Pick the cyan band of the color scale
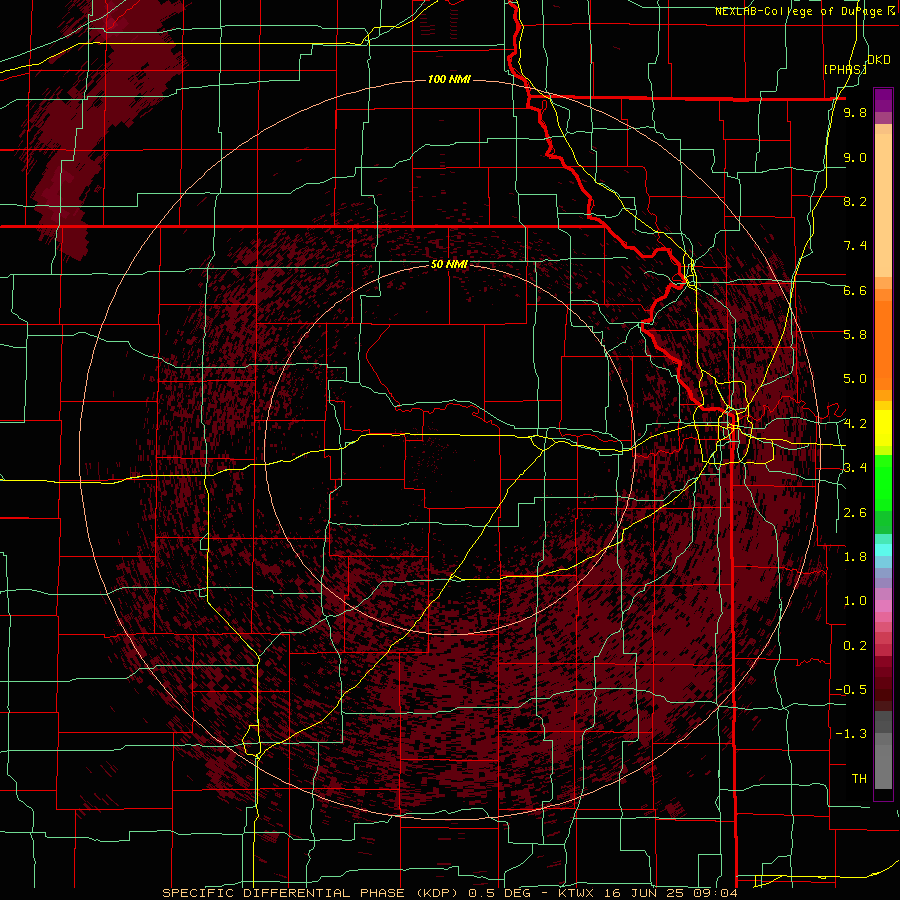 (x=883, y=549)
